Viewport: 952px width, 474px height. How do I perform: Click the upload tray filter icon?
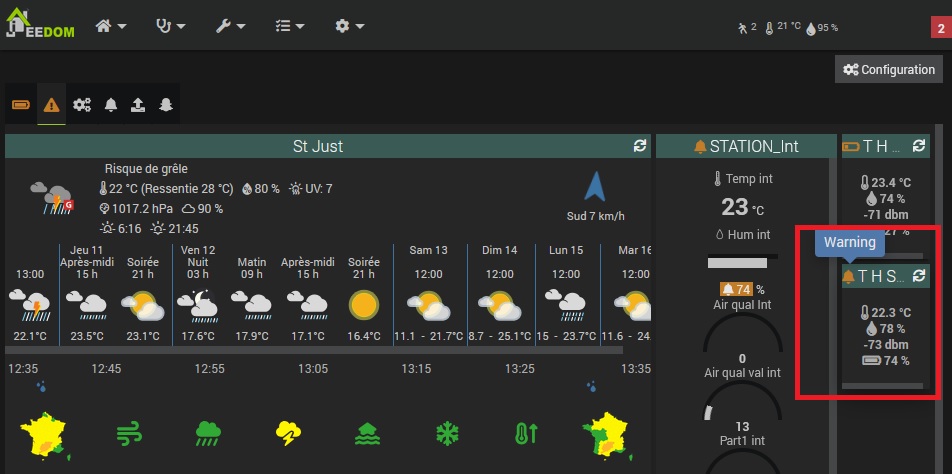point(137,104)
